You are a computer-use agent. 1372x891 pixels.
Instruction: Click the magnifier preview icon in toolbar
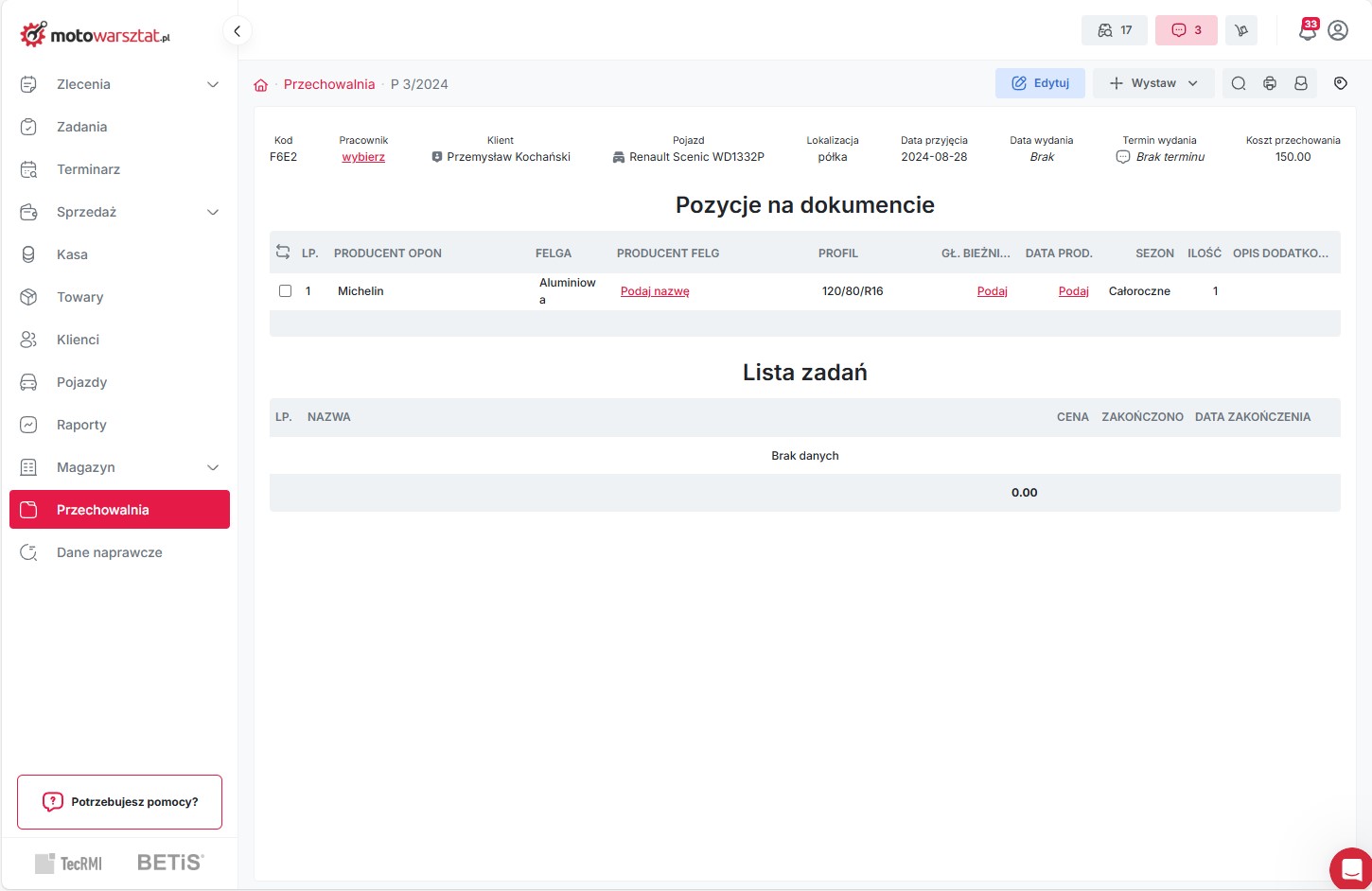1239,83
